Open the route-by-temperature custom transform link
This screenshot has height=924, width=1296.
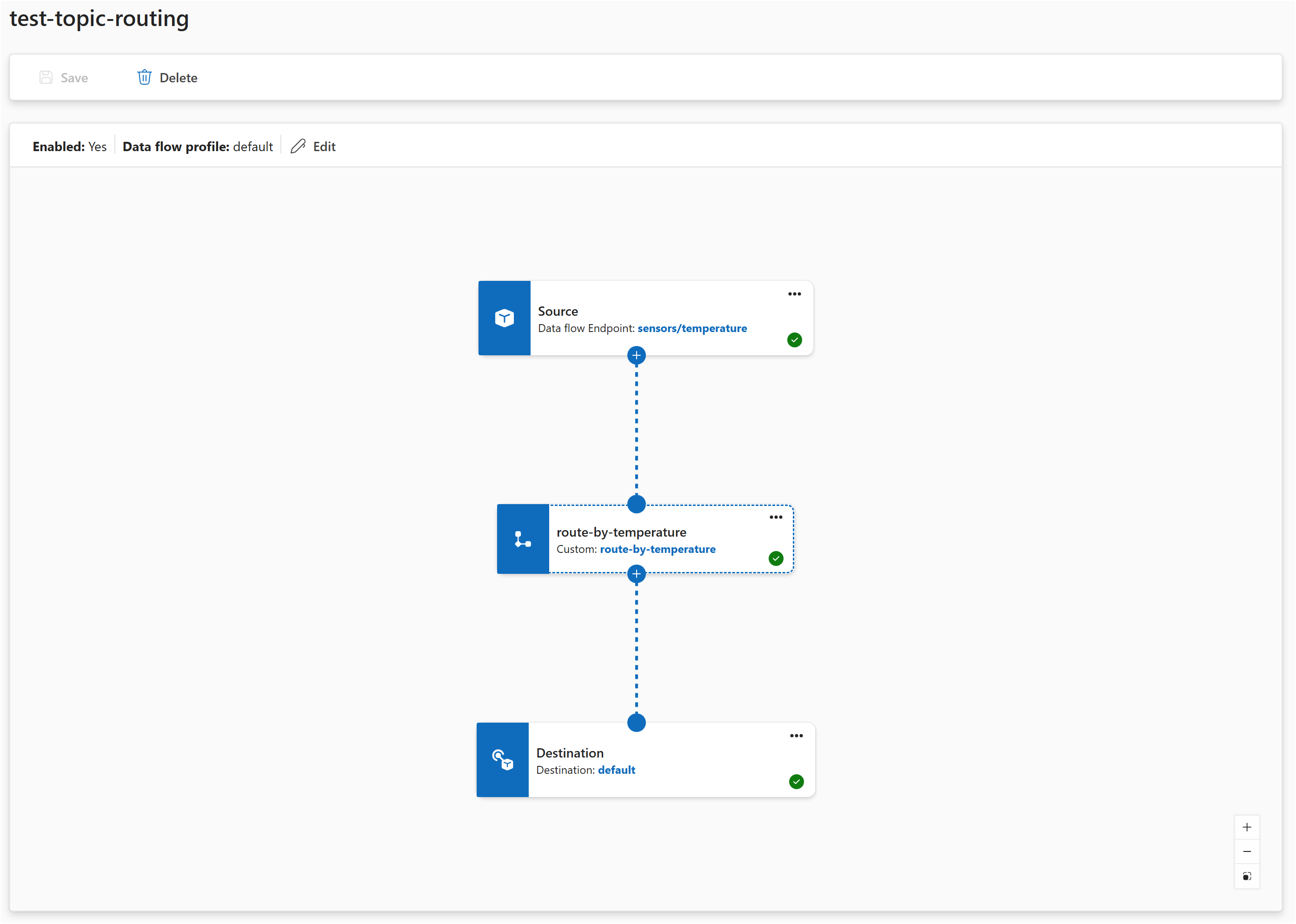pos(658,549)
